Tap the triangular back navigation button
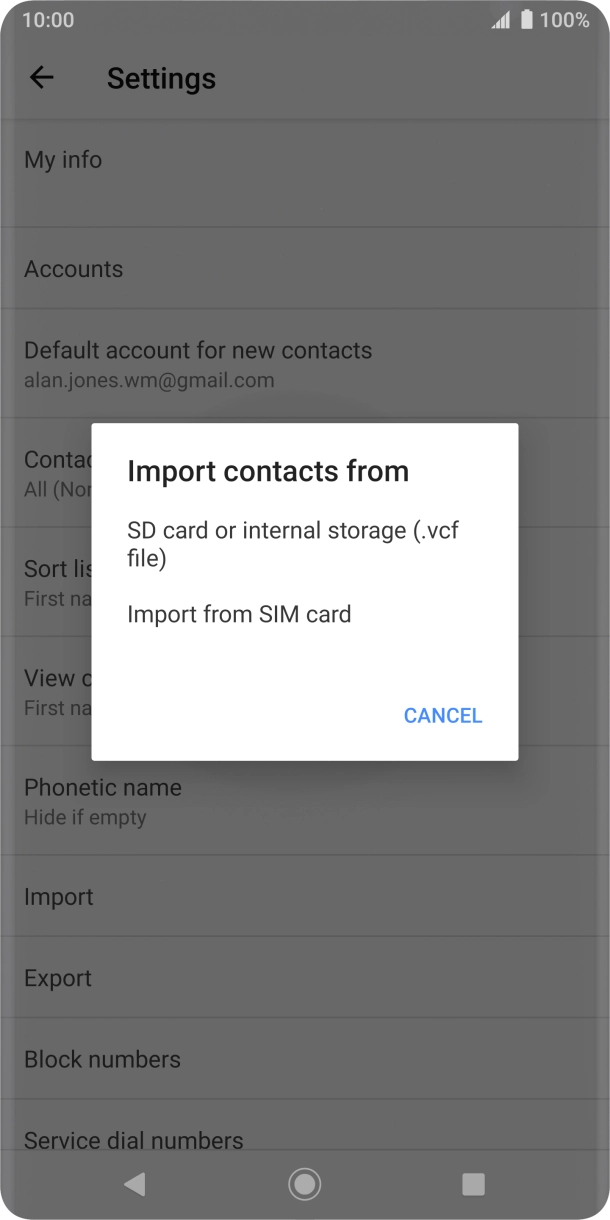610x1220 pixels. [x=136, y=1184]
